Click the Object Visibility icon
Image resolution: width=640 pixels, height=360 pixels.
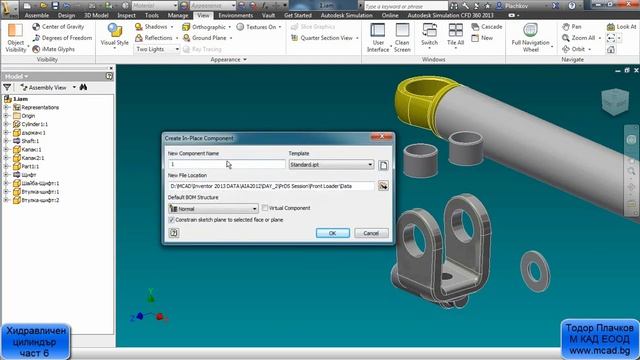pyautogui.click(x=15, y=31)
